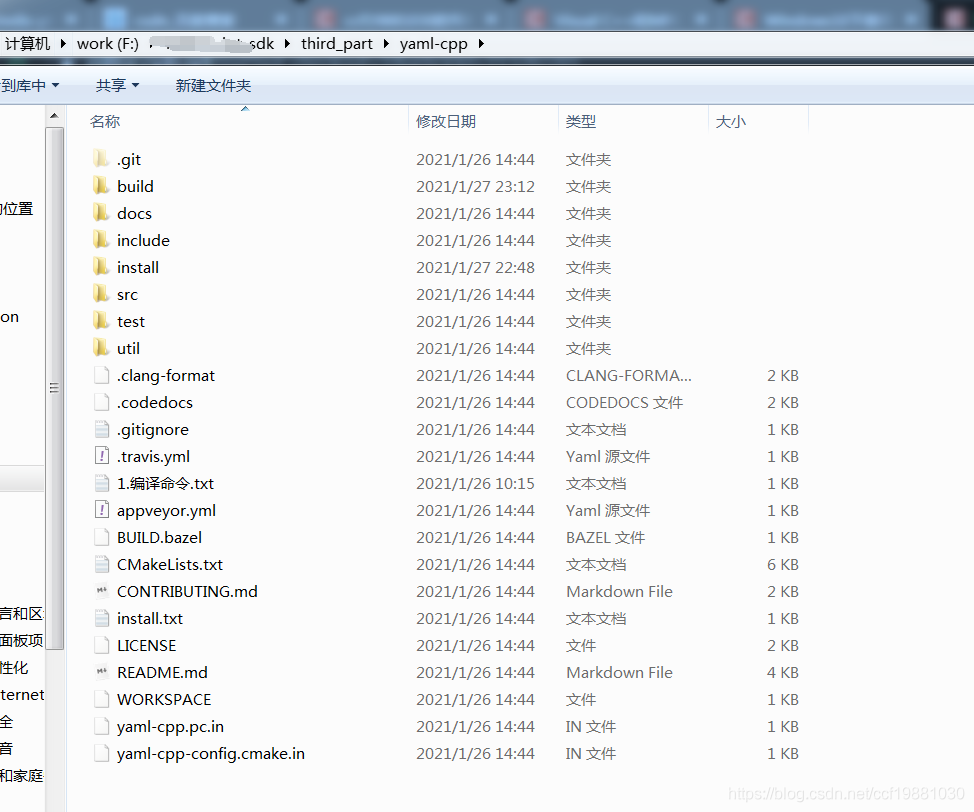Click the navigation pane scroll up arrow
974x812 pixels.
tap(55, 116)
